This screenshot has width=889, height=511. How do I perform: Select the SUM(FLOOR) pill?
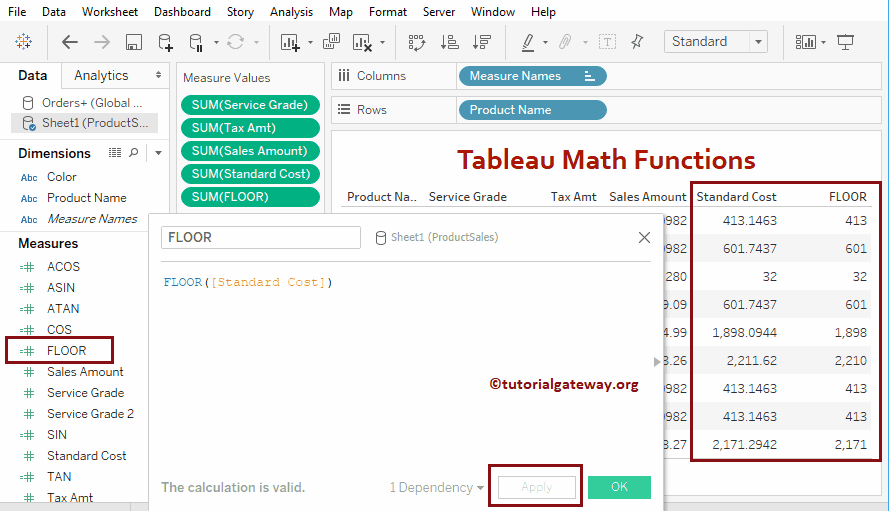[250, 197]
